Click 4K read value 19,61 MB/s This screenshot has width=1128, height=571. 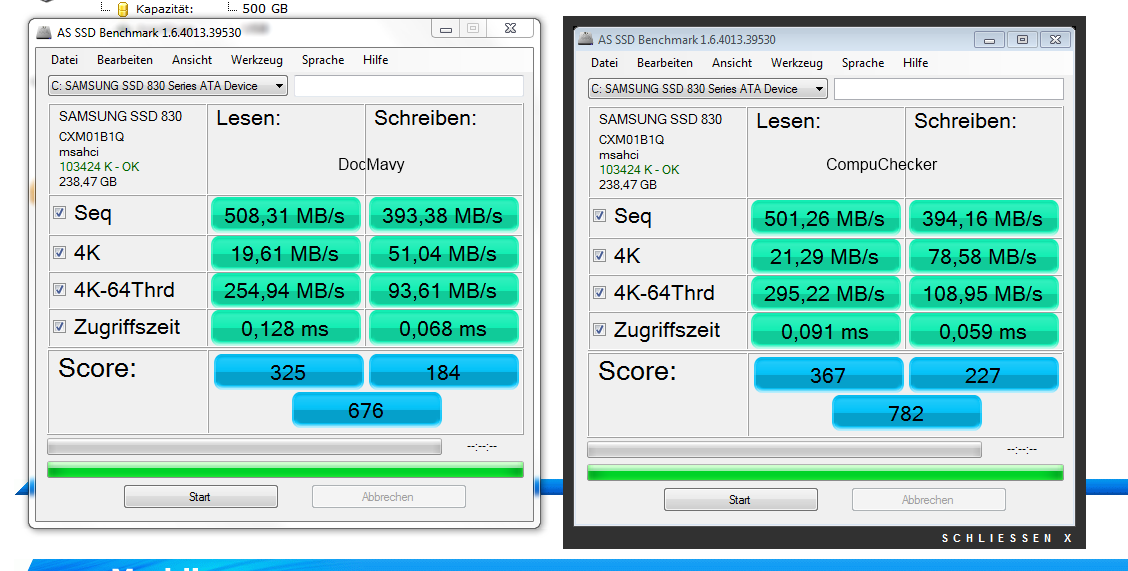(x=286, y=252)
